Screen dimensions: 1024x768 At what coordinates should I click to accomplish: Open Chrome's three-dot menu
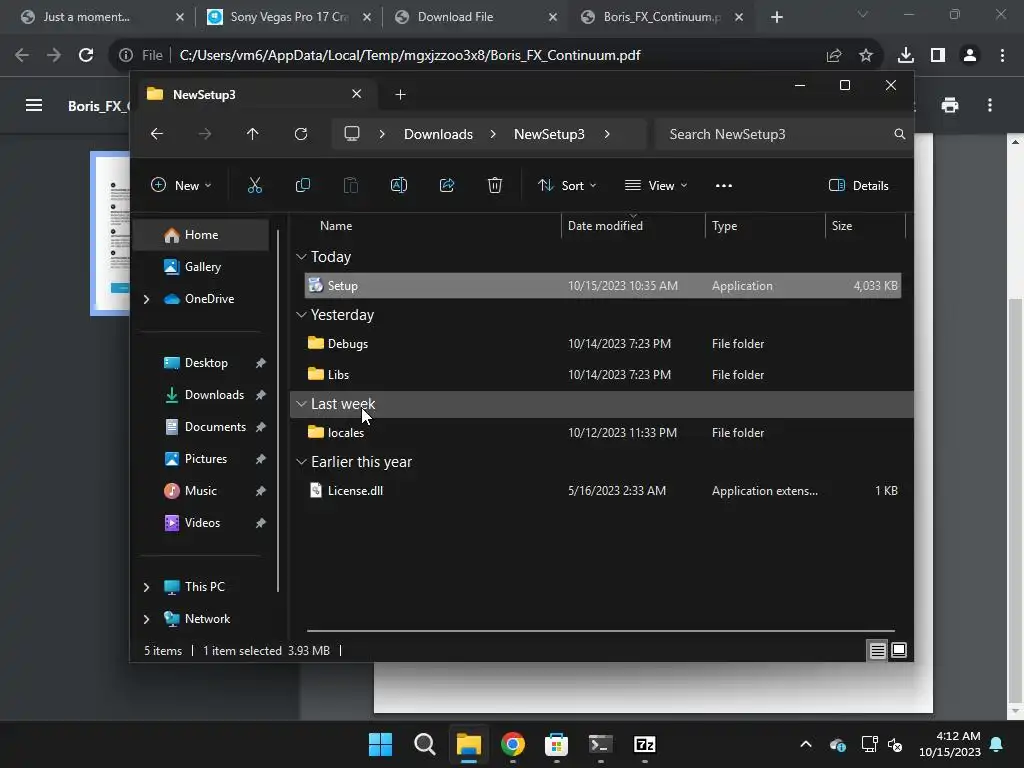click(x=1002, y=56)
